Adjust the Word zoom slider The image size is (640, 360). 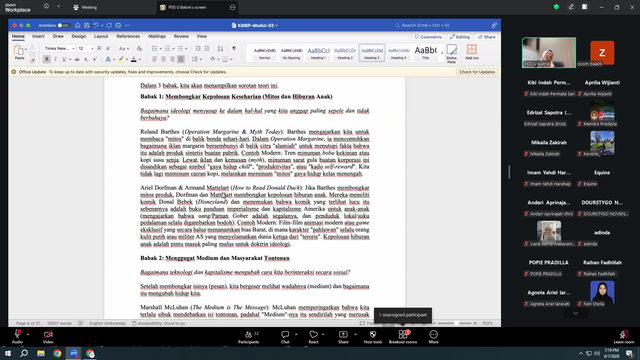click(456, 323)
